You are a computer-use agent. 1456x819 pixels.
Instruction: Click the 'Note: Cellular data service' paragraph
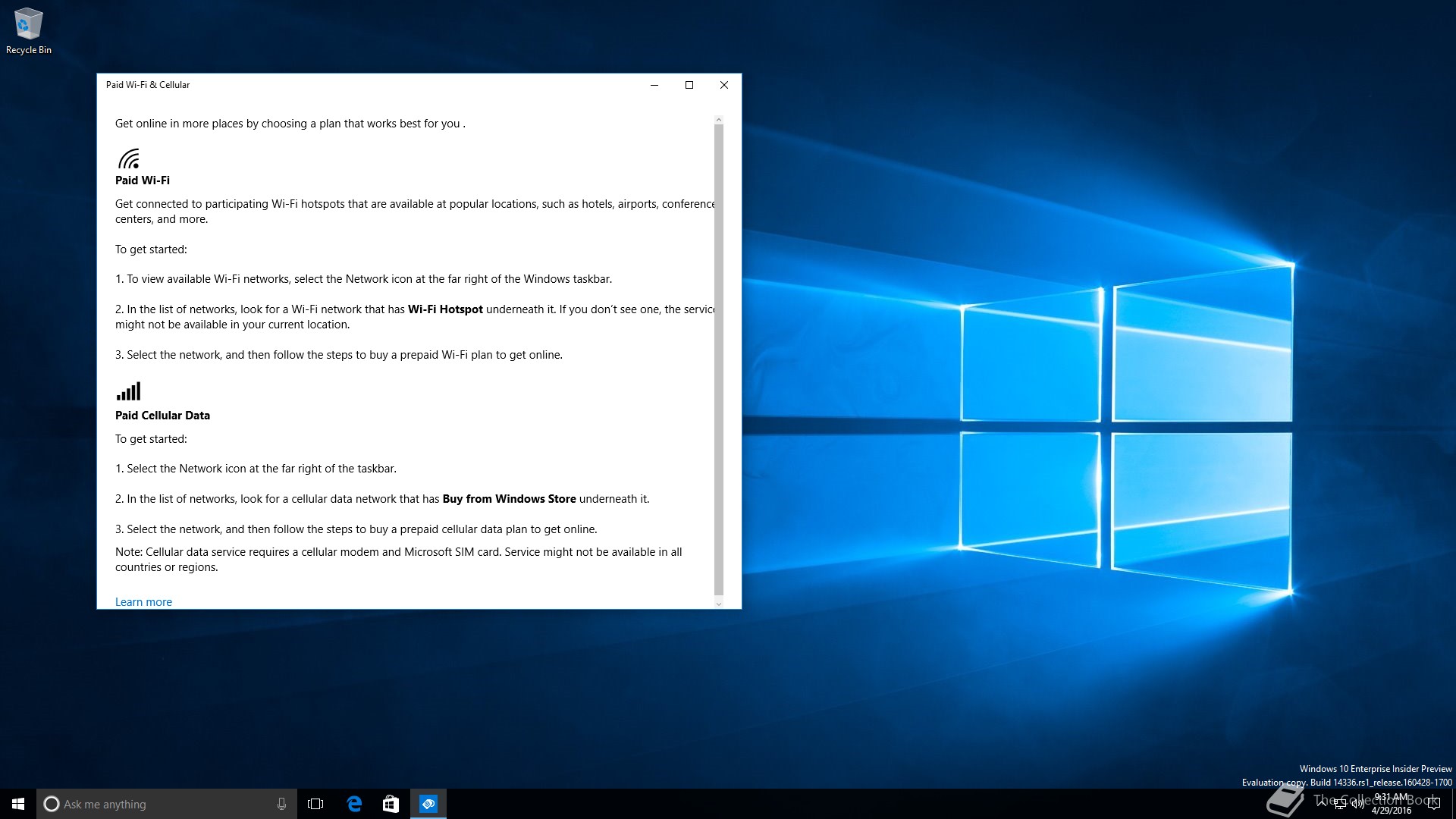[x=399, y=560]
